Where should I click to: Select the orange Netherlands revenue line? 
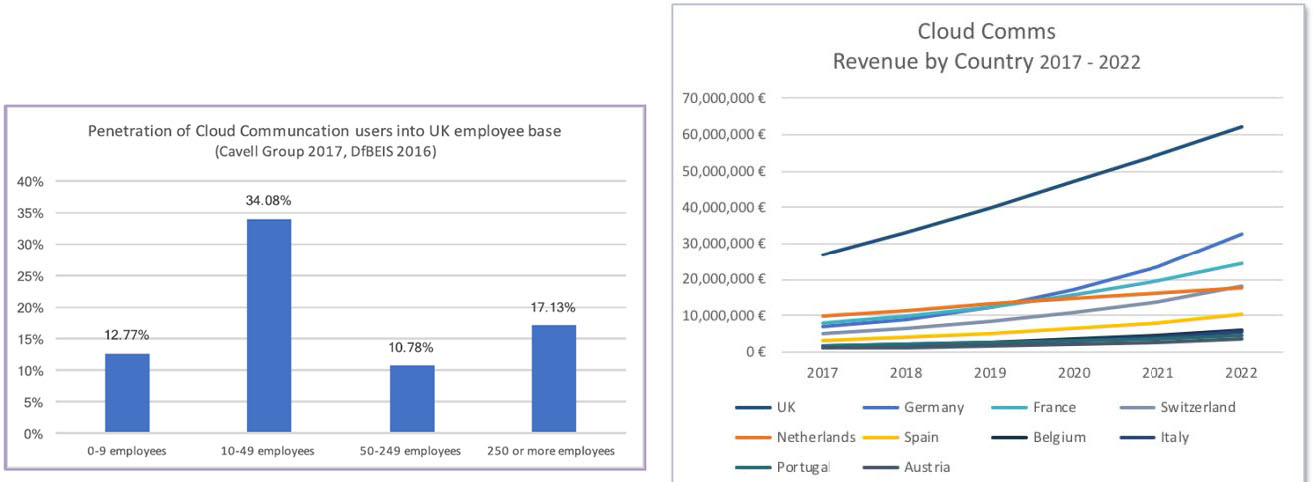pos(1030,302)
